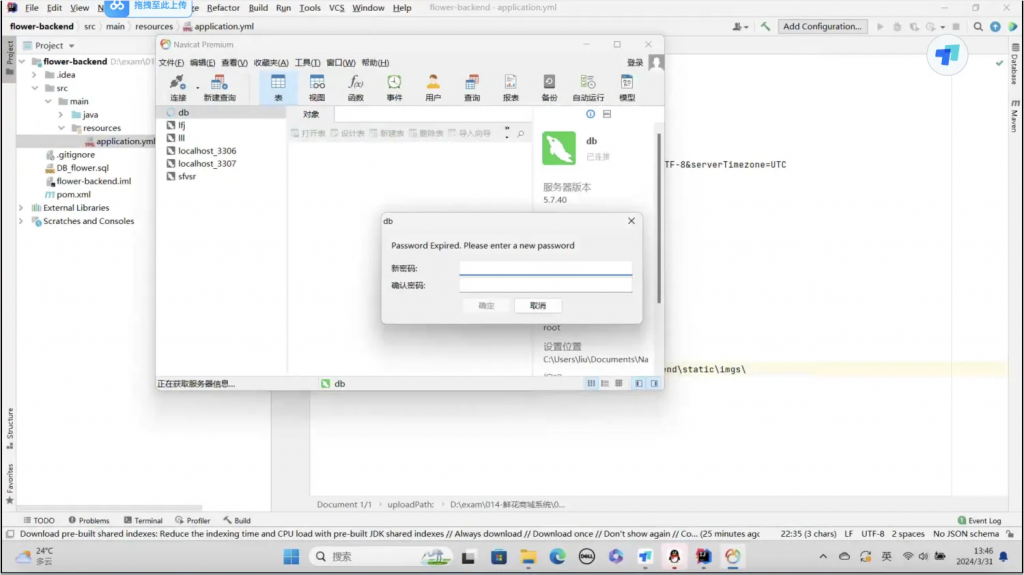Expand the java folder in the Project tree
This screenshot has height=575, width=1024.
pyautogui.click(x=61, y=114)
